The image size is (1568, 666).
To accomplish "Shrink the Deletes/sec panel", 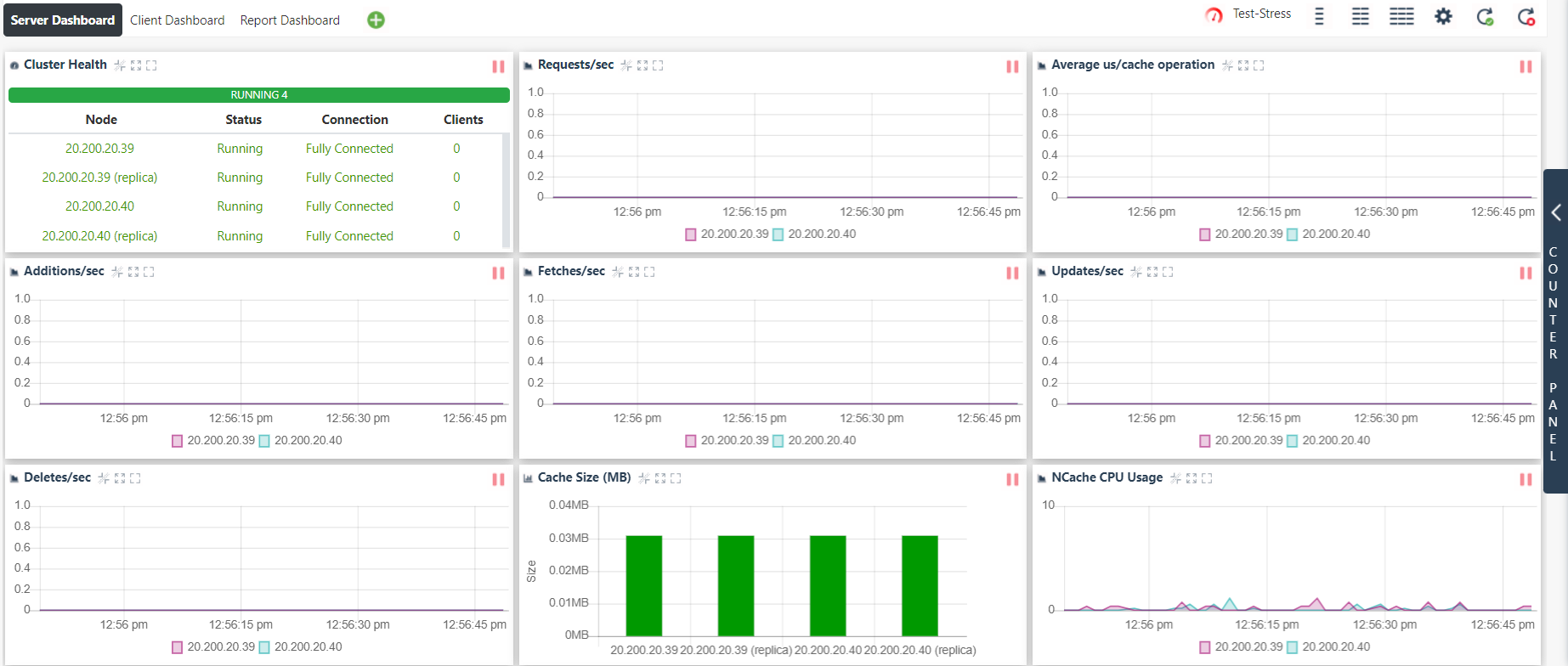I will pos(104,478).
